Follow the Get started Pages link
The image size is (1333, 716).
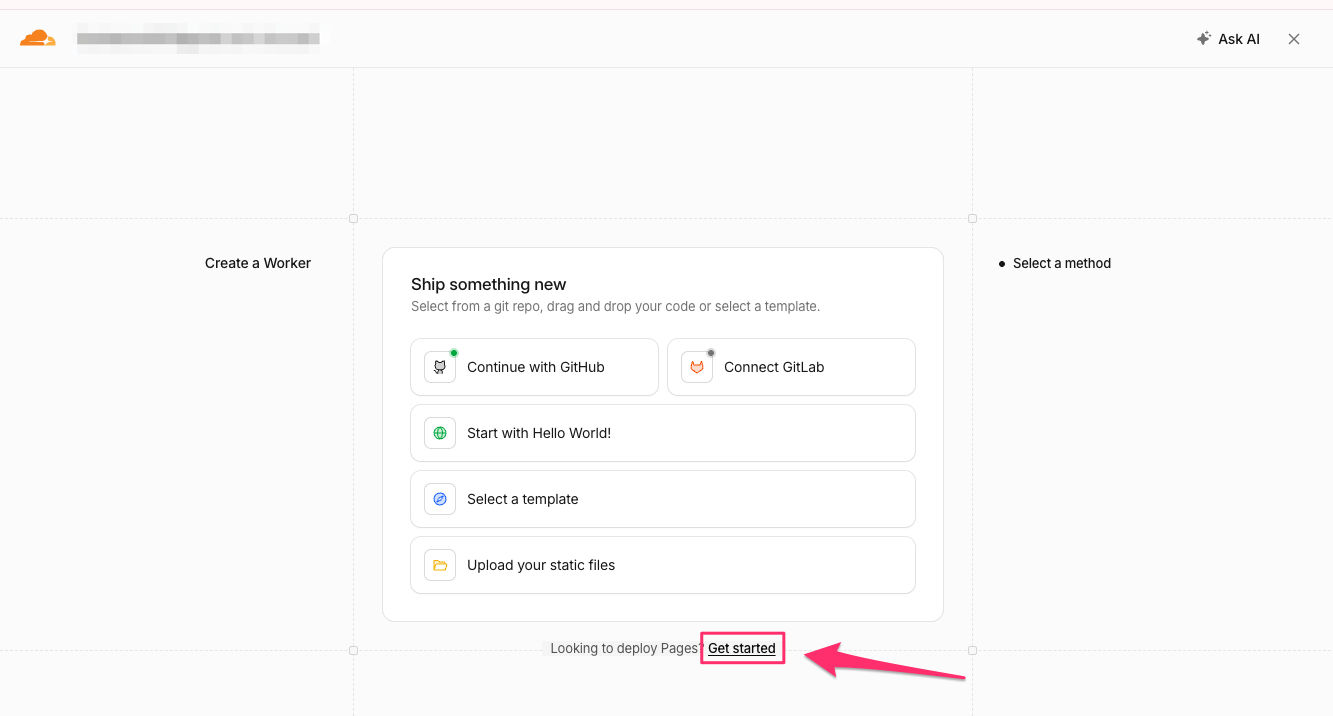click(742, 648)
